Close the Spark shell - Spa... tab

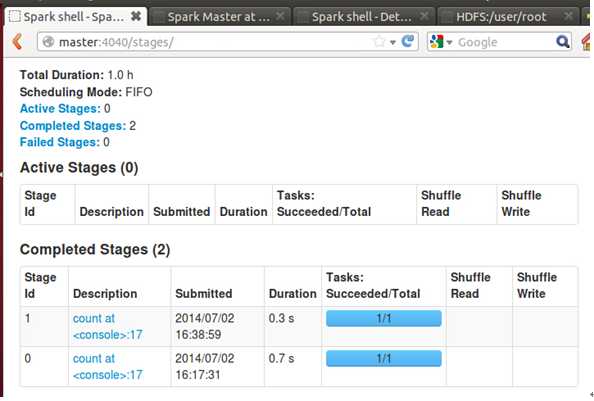[x=136, y=16]
